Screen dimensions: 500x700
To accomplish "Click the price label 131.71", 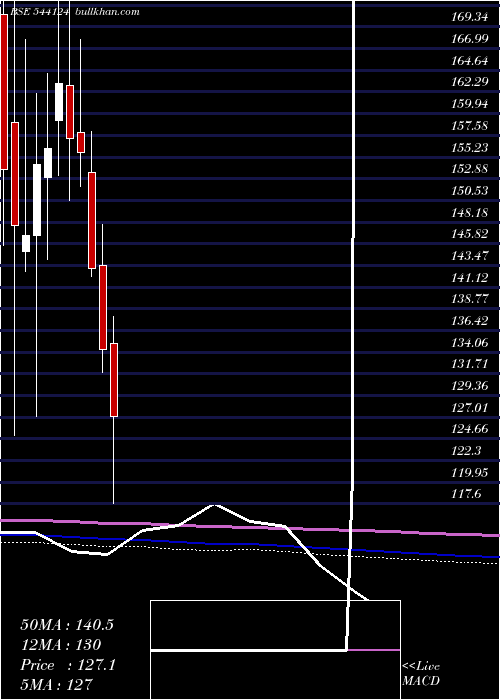I will pos(470,364).
